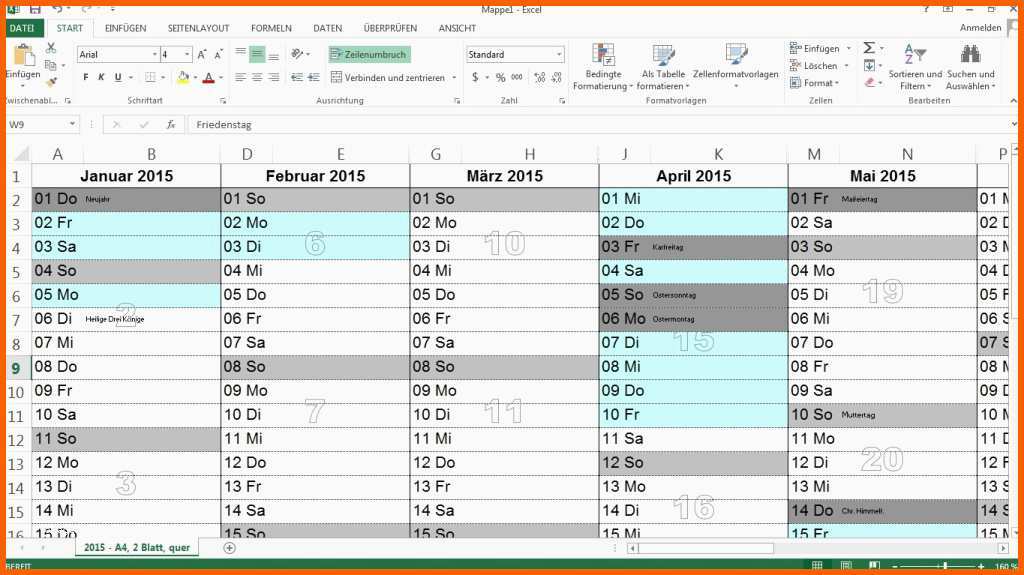This screenshot has height=575, width=1024.
Task: Toggle italic K formatting
Action: pos(101,77)
